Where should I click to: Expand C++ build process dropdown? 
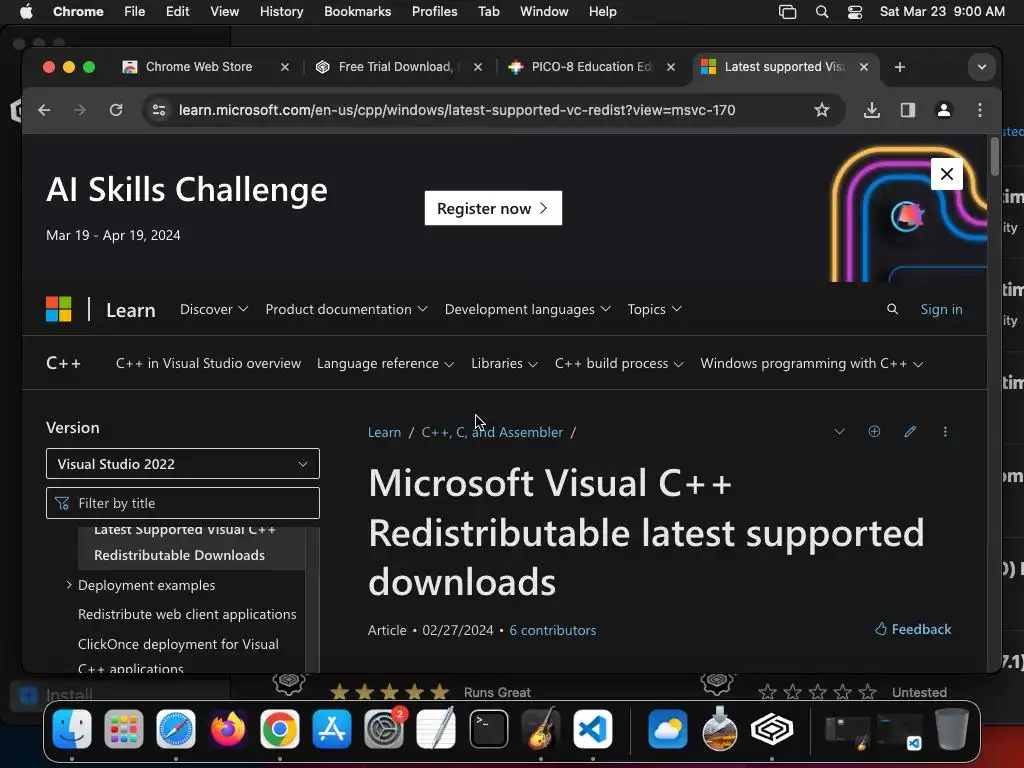tap(618, 363)
